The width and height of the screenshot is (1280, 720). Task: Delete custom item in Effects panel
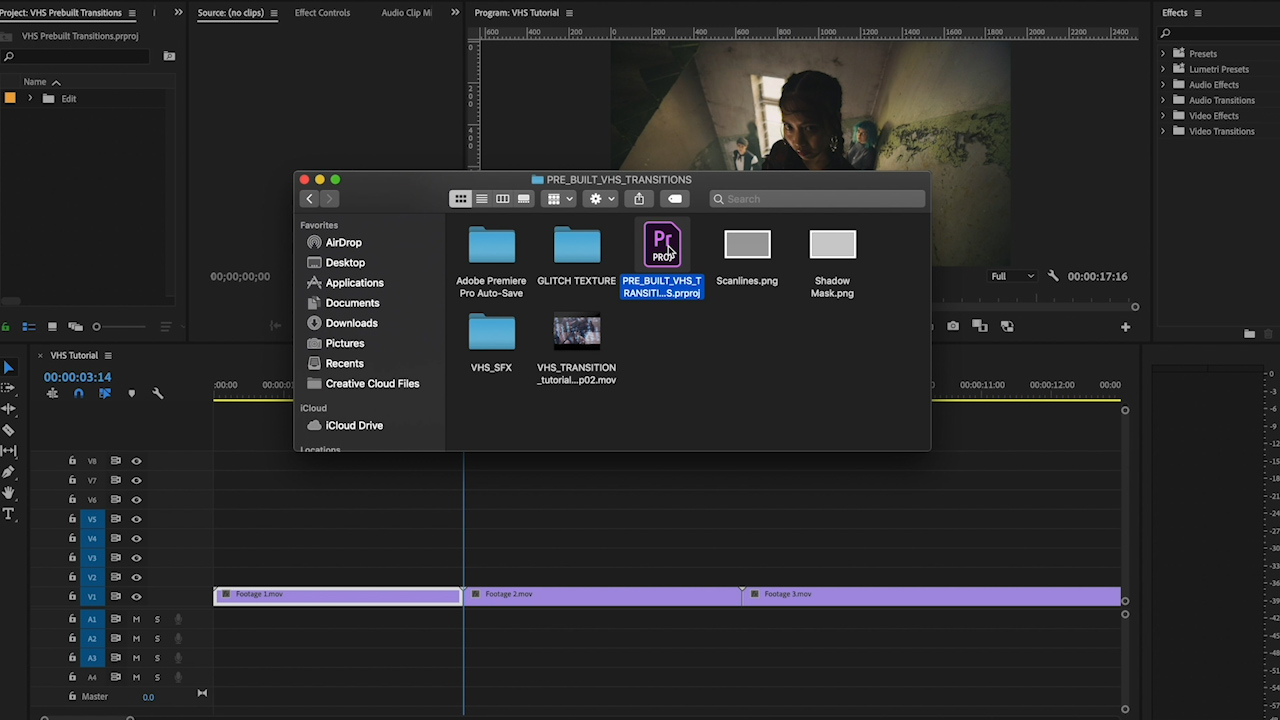pyautogui.click(x=1270, y=334)
